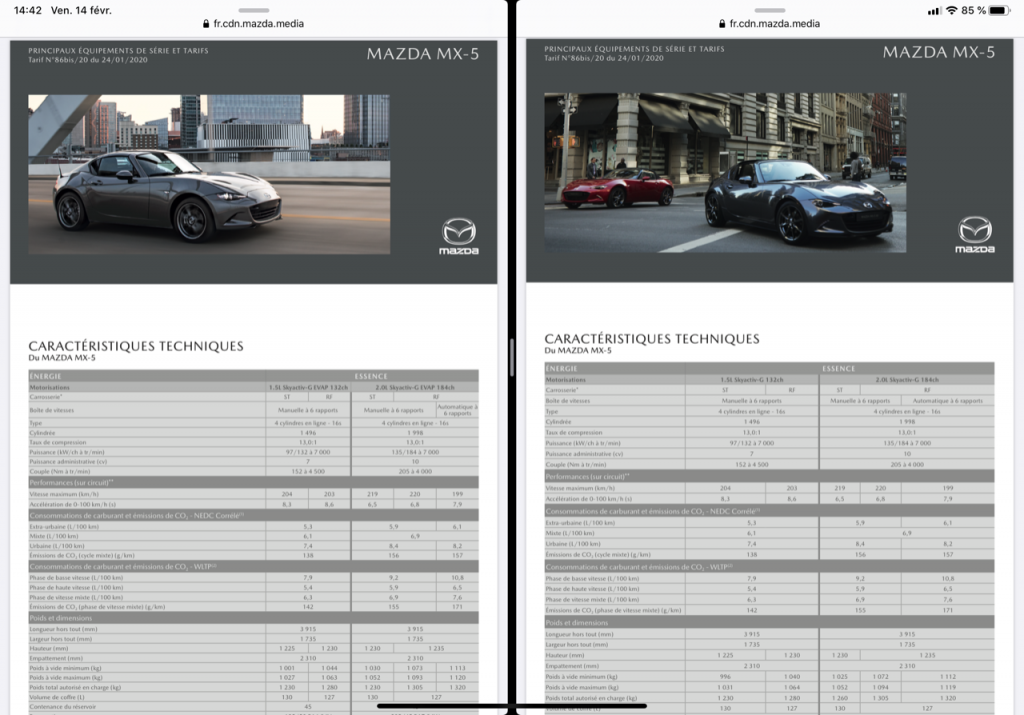Select 1.5L Skyactiv-G 132ch header in right pane
Viewport: 1024px width, 715px height.
click(752, 379)
